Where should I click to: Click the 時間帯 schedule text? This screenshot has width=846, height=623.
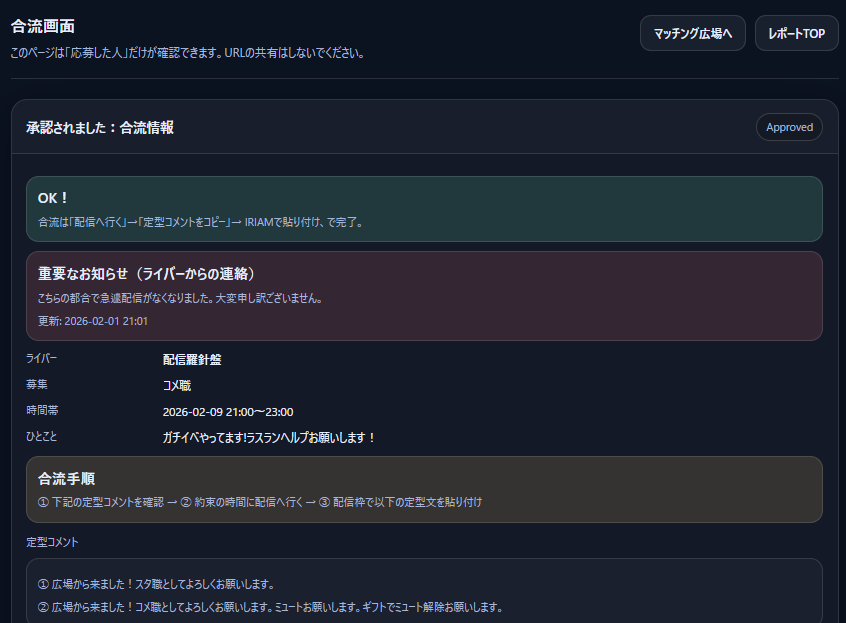click(x=227, y=411)
